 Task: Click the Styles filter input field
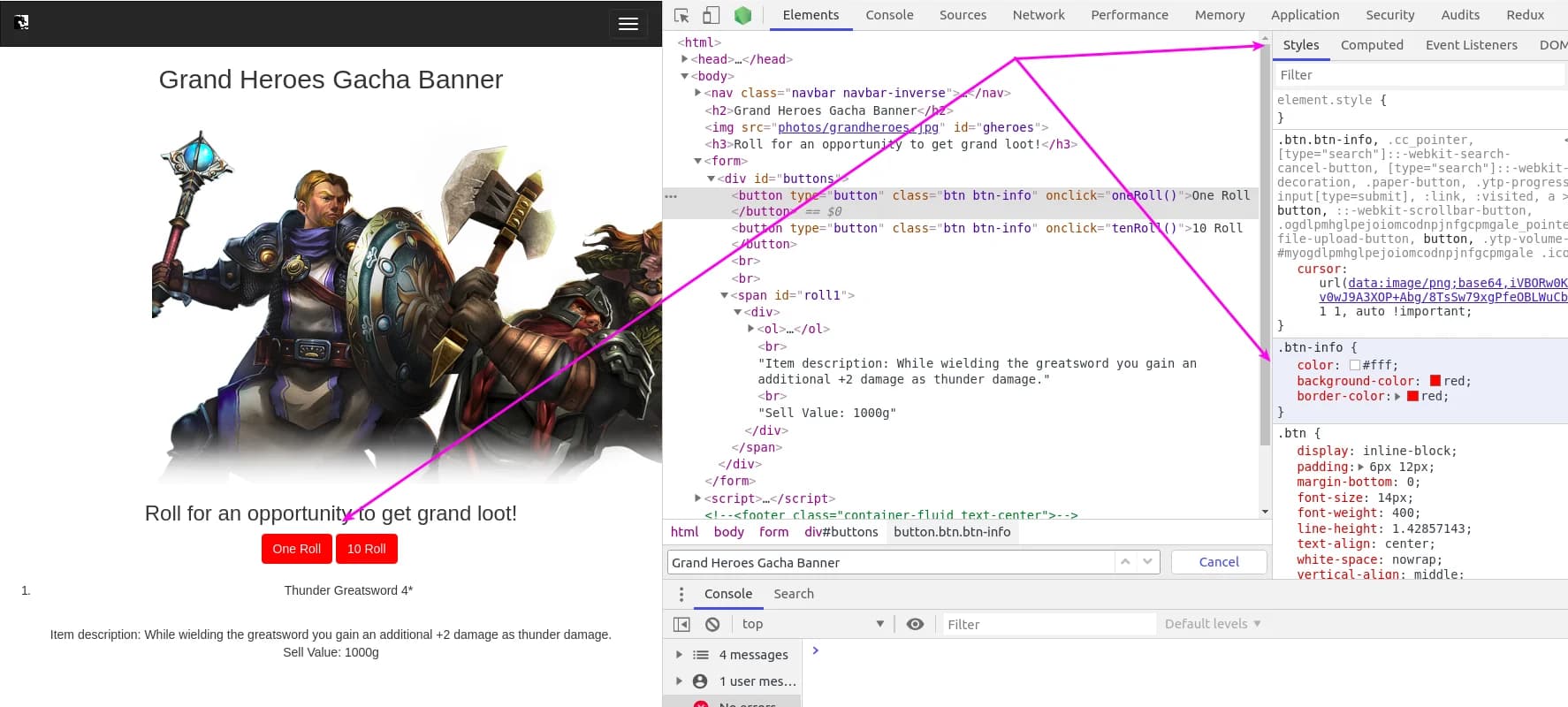coord(1419,75)
